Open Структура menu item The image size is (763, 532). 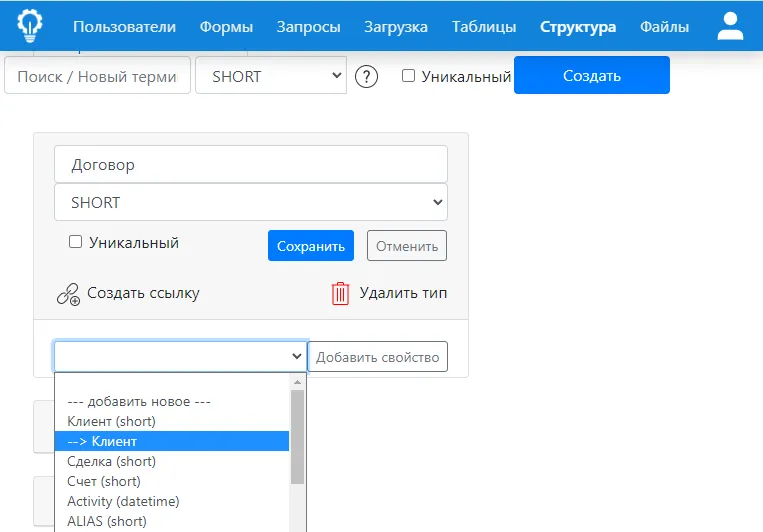[578, 27]
